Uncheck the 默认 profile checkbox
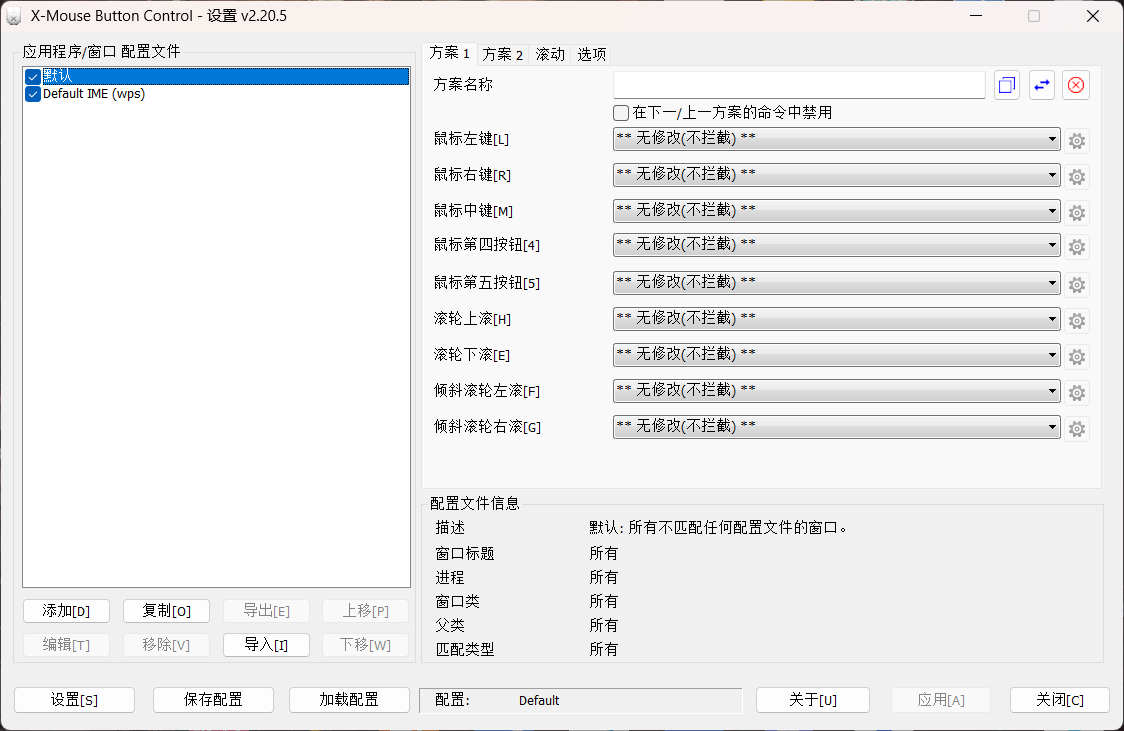 33,76
